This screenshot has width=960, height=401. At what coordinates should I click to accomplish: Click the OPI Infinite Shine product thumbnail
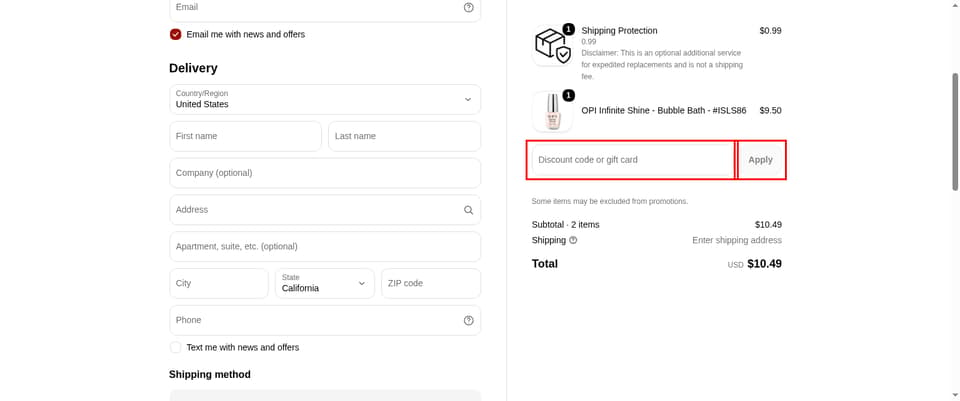[552, 111]
